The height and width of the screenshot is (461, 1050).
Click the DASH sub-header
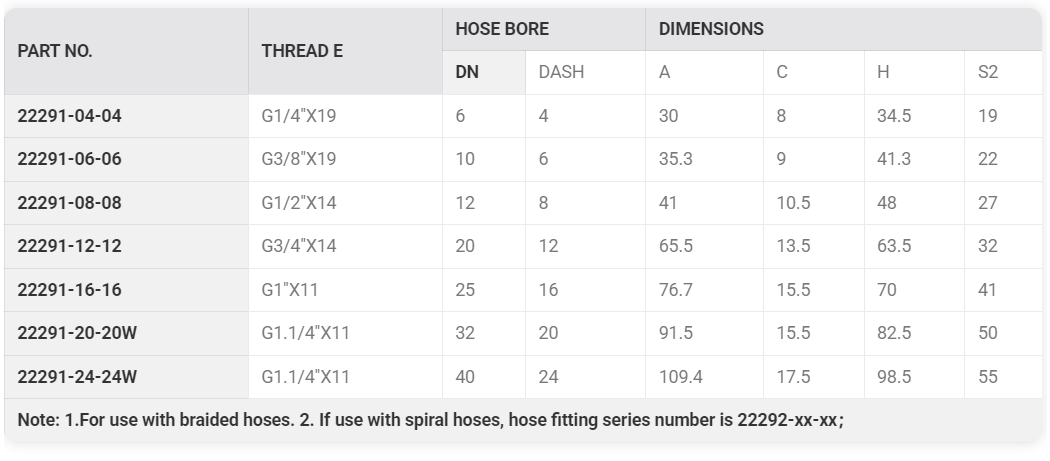pos(561,73)
